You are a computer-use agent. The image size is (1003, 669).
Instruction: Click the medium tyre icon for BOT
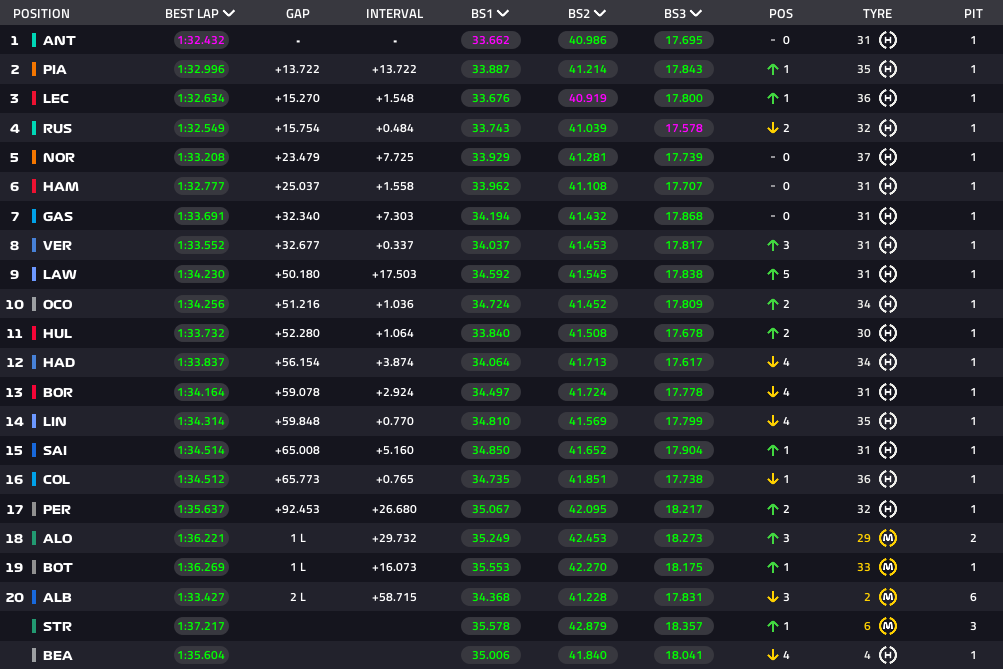[x=887, y=568]
